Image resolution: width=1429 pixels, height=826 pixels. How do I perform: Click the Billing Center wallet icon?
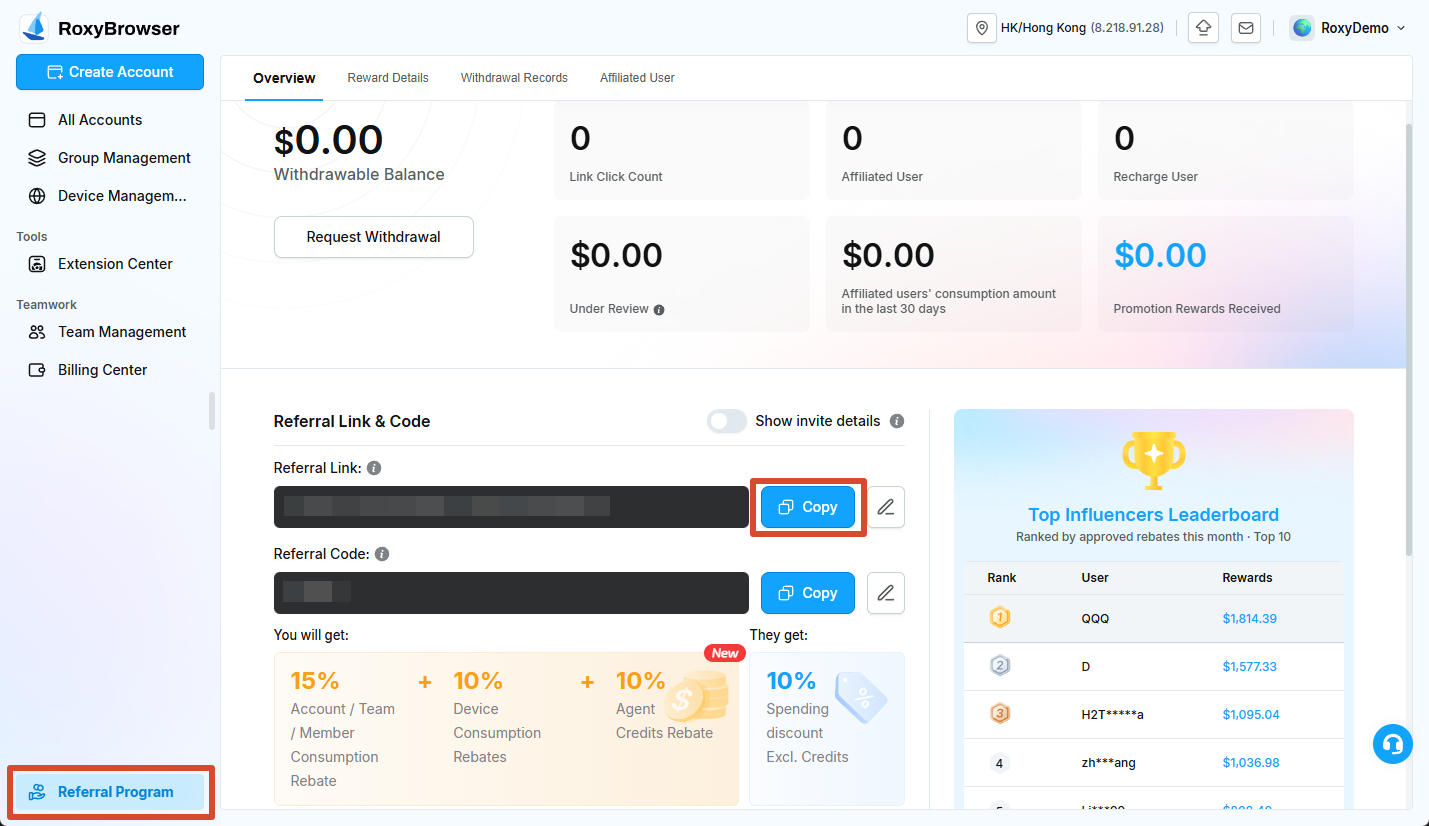pos(37,370)
